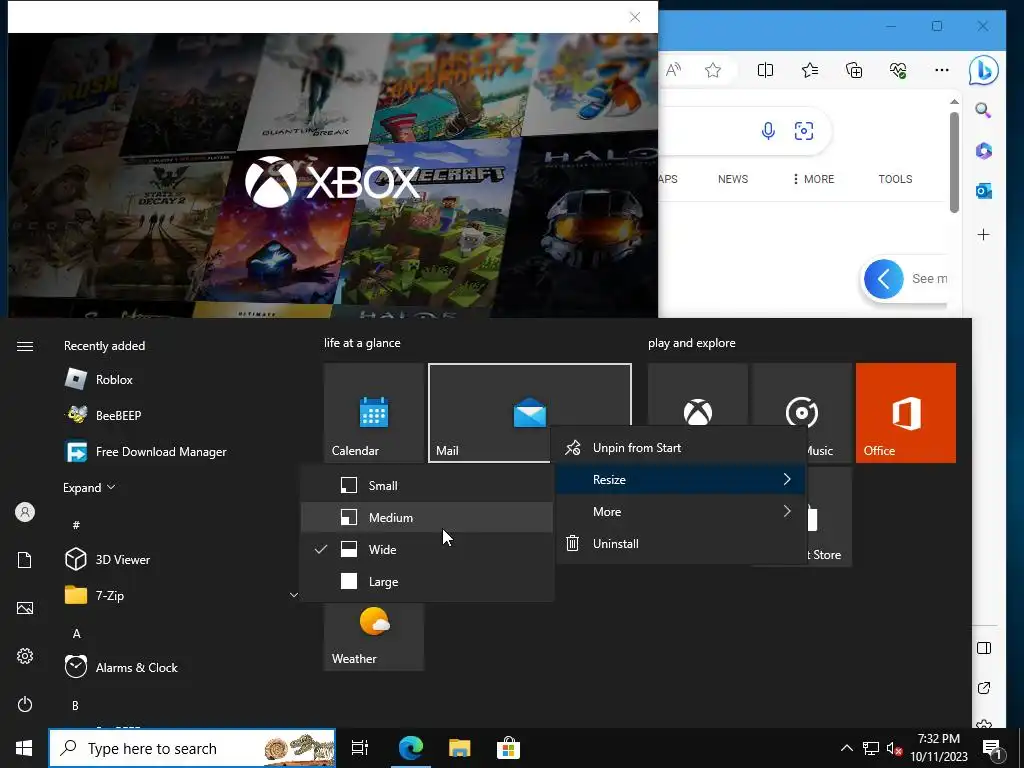The height and width of the screenshot is (768, 1024).
Task: Open Bing Chat button in Edge
Action: [984, 70]
